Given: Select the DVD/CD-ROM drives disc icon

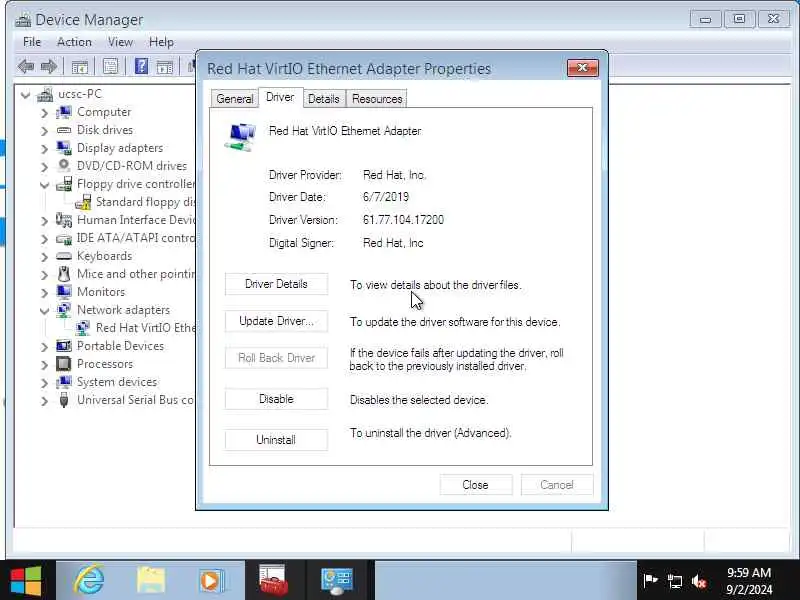Looking at the screenshot, I should 64,165.
